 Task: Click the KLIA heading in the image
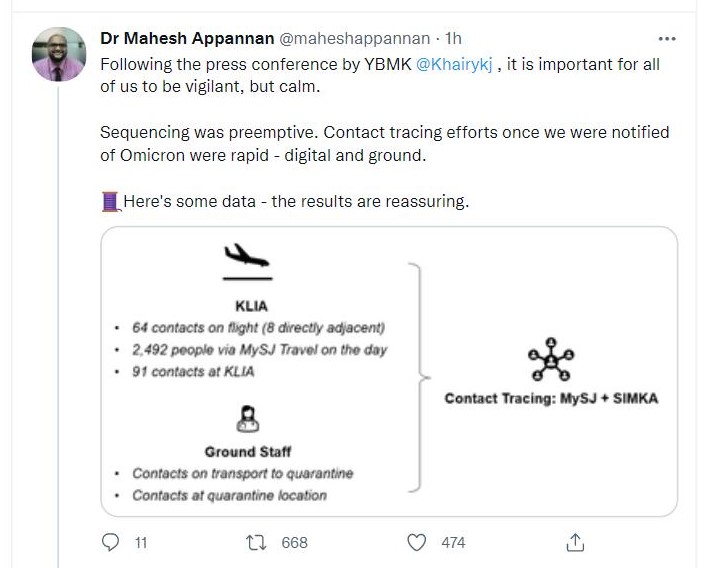click(250, 307)
